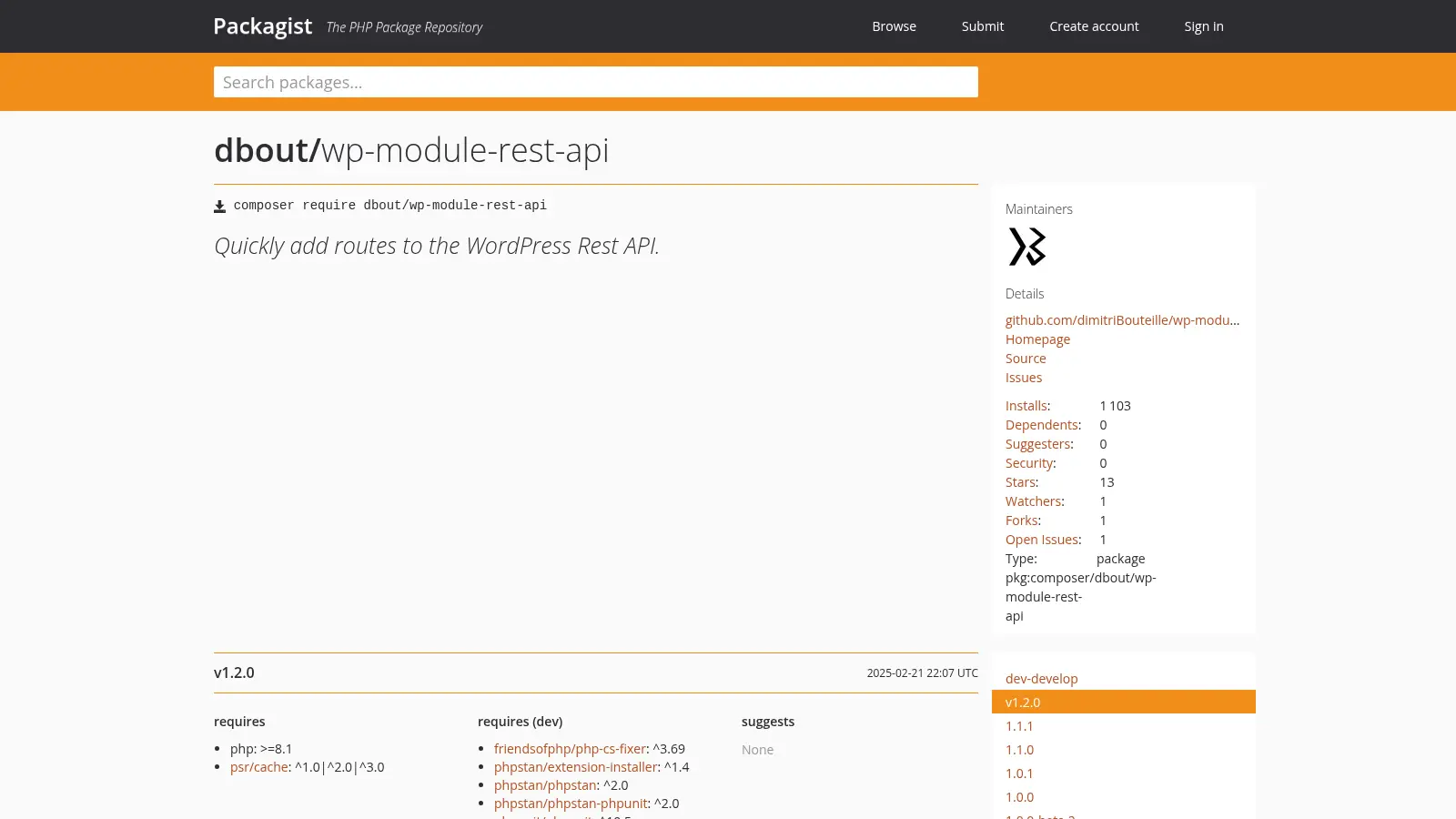This screenshot has height=819, width=1456.
Task: Click the php: >=8.1 requirement
Action: (261, 749)
